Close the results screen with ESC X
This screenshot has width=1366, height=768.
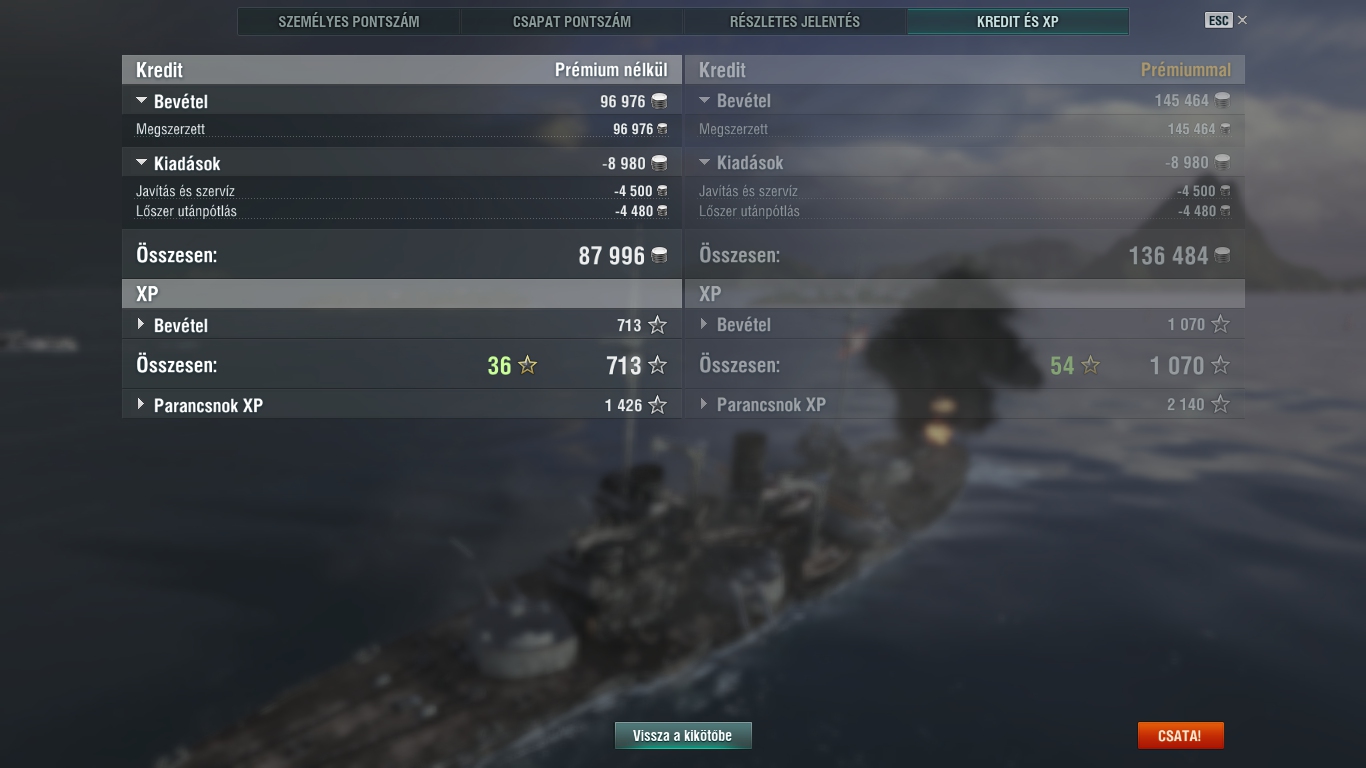(1227, 20)
